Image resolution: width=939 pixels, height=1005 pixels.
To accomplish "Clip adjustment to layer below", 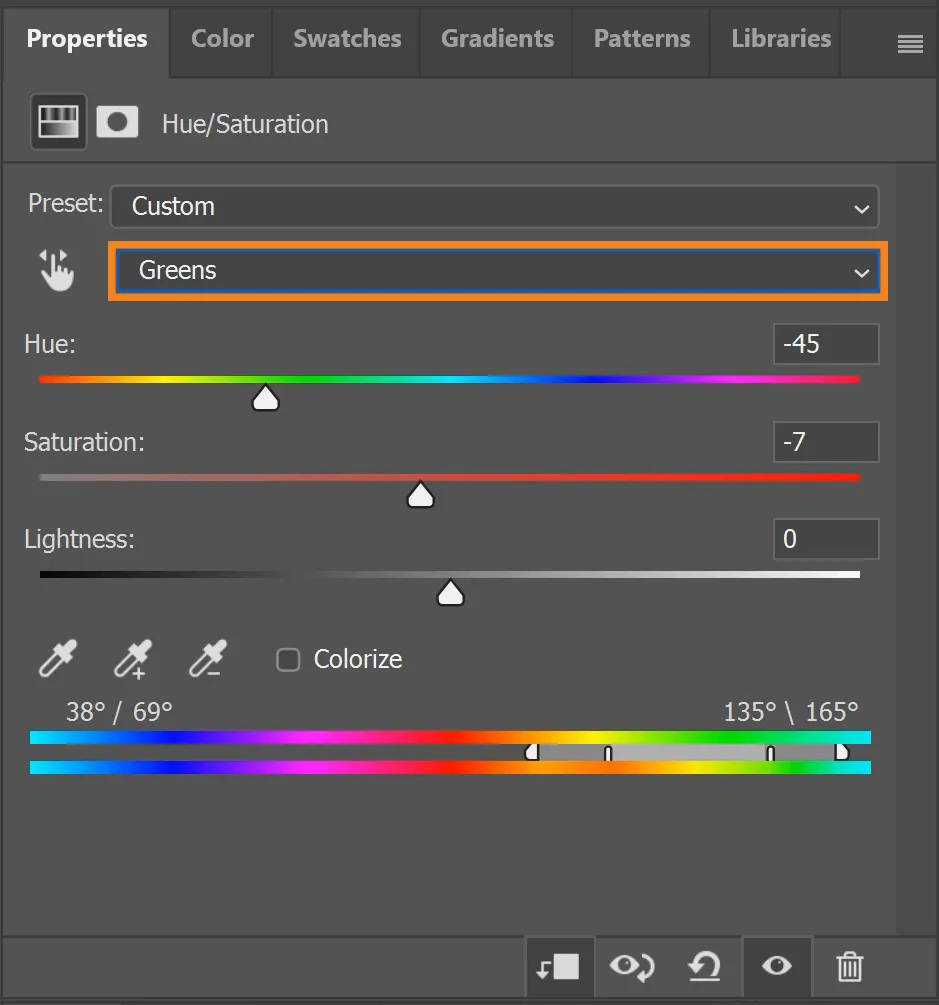I will click(559, 966).
